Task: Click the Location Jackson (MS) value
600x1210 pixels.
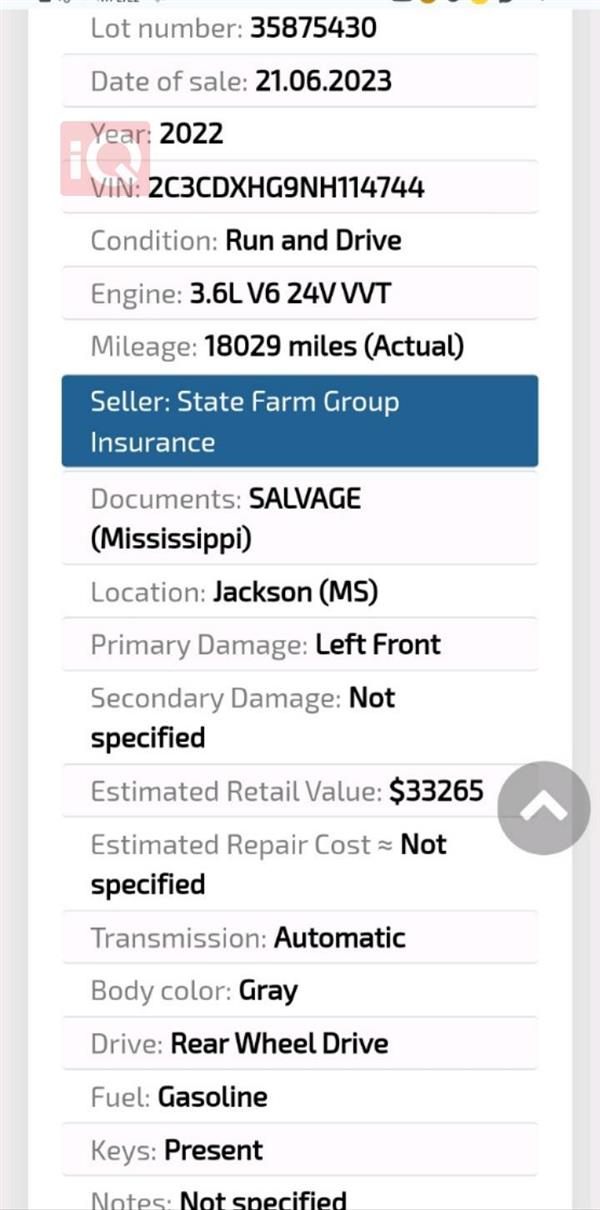Action: click(295, 592)
